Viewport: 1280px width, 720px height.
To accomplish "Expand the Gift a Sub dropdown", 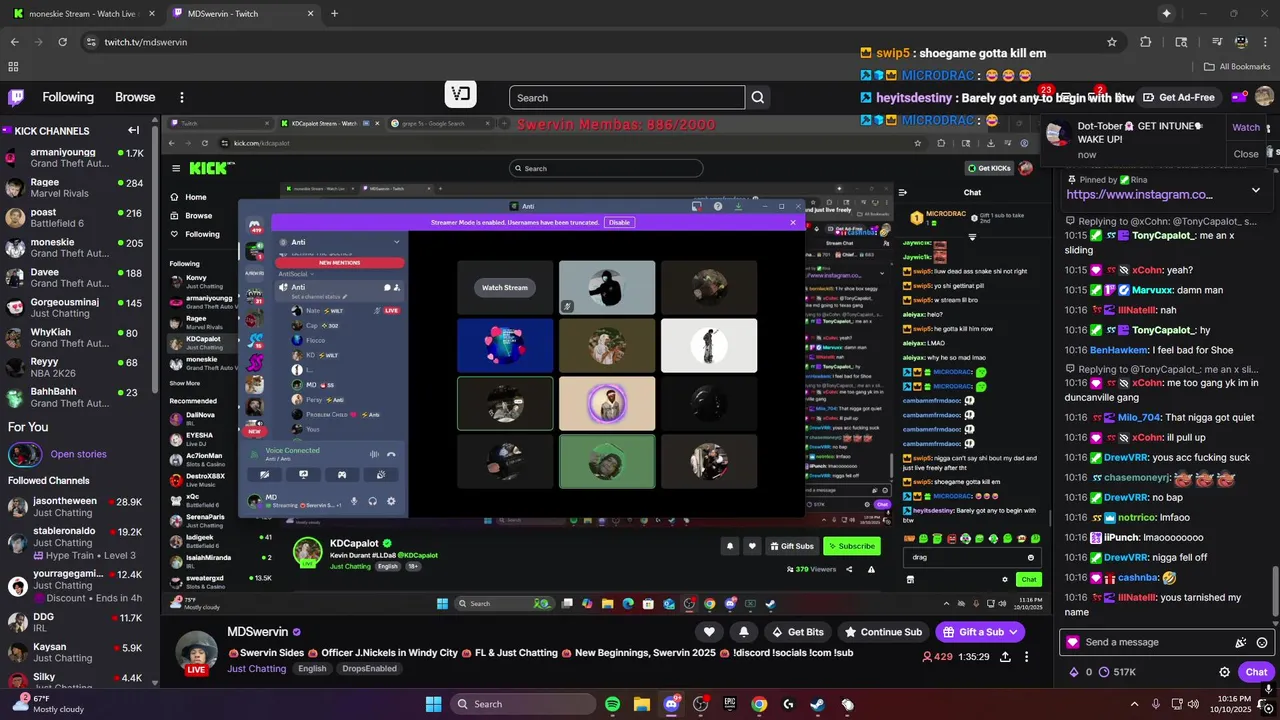I will (x=1014, y=632).
